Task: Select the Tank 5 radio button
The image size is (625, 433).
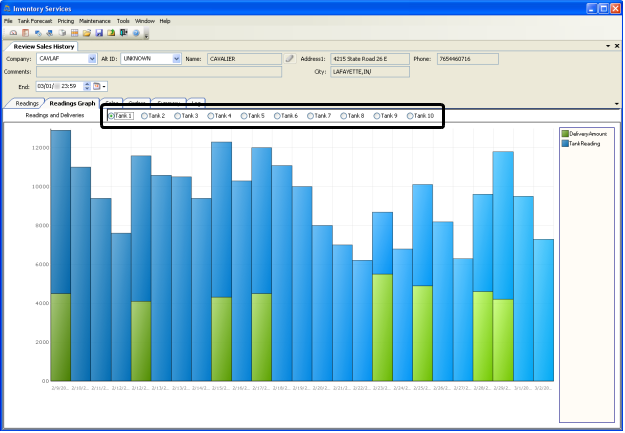Action: [x=244, y=116]
